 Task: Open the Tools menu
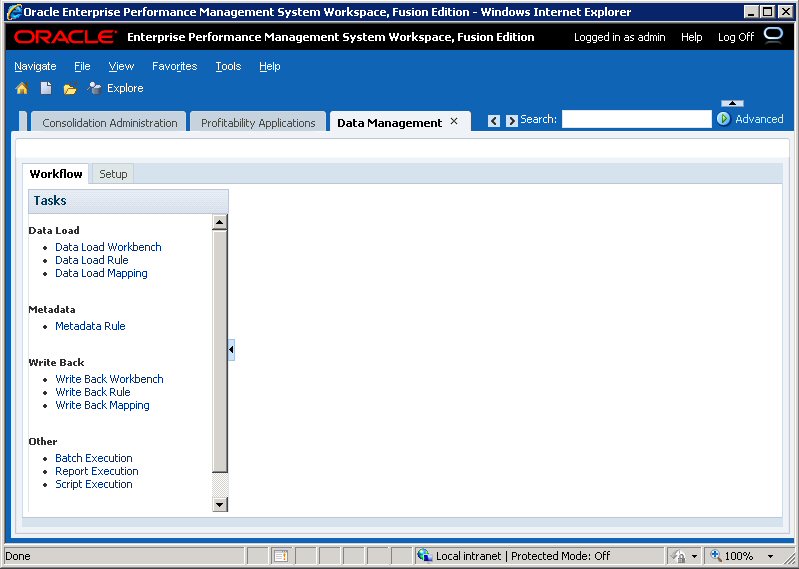click(x=228, y=66)
